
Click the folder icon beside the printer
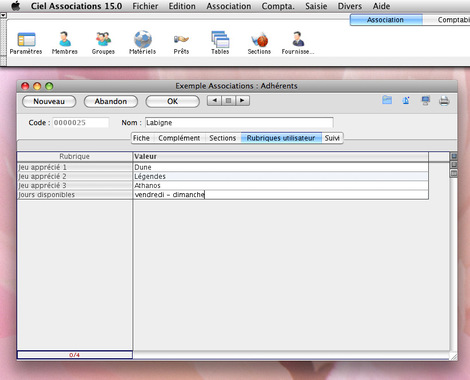387,100
